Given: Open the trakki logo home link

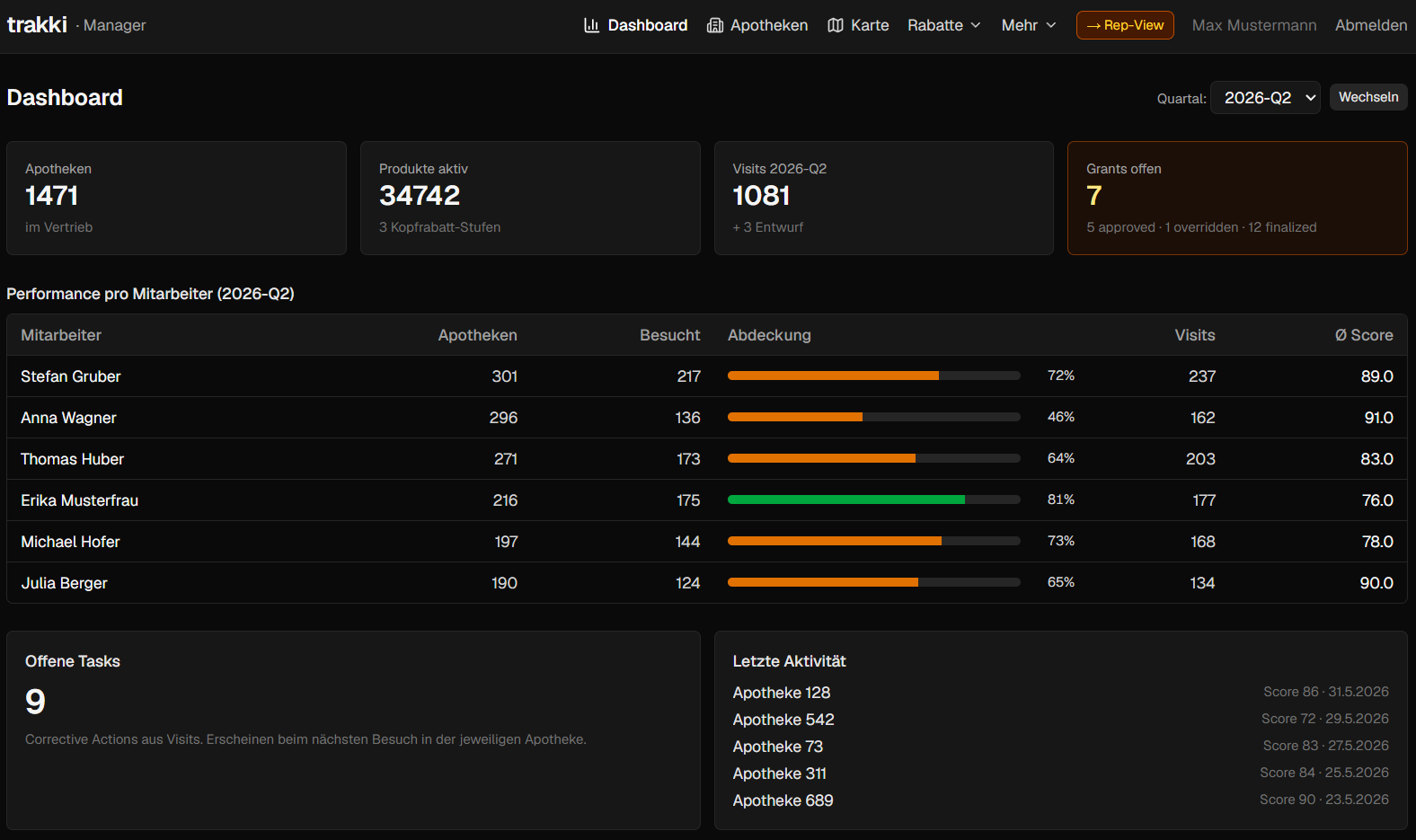Looking at the screenshot, I should [x=37, y=24].
